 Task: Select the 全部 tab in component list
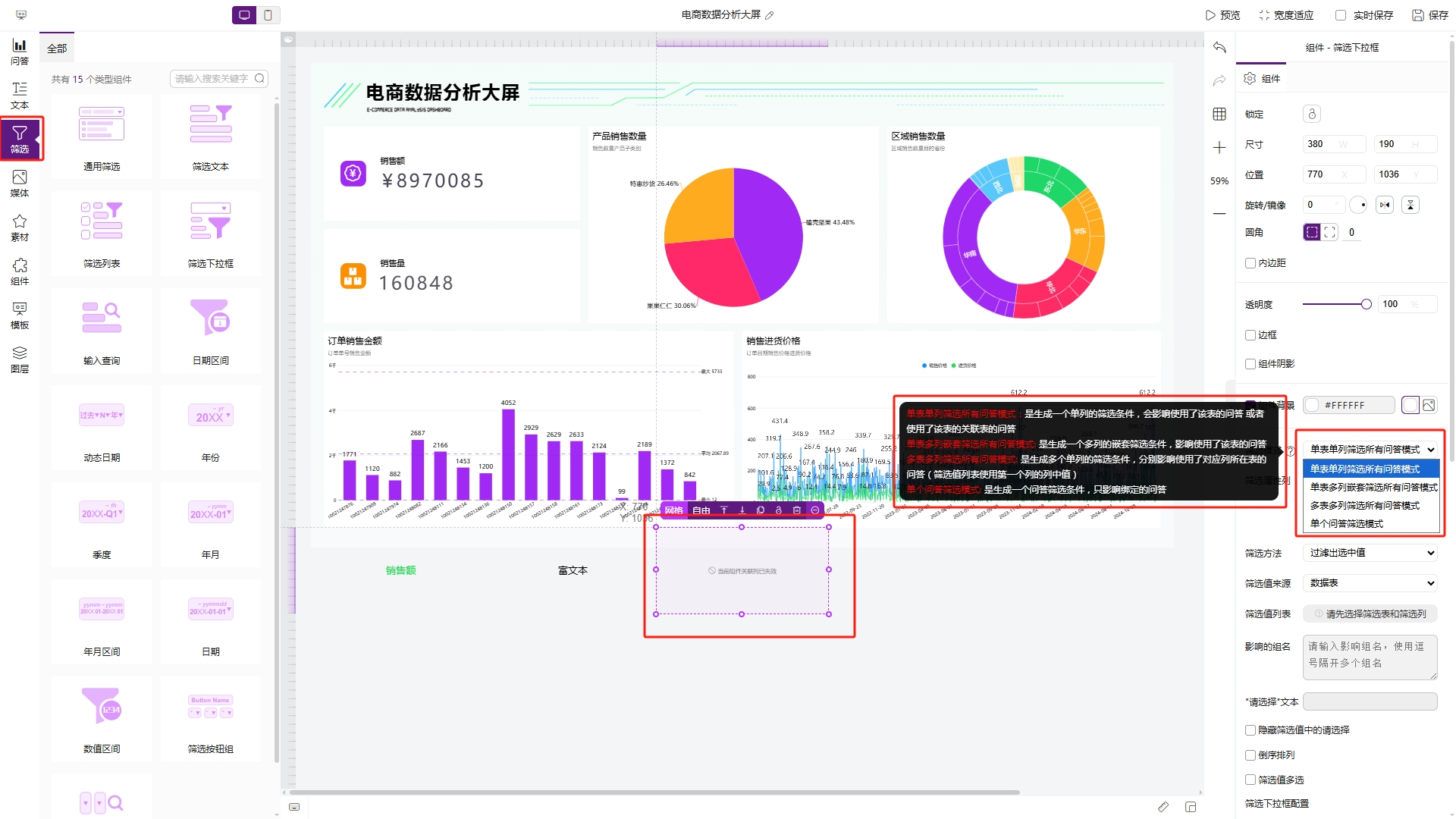pyautogui.click(x=57, y=48)
